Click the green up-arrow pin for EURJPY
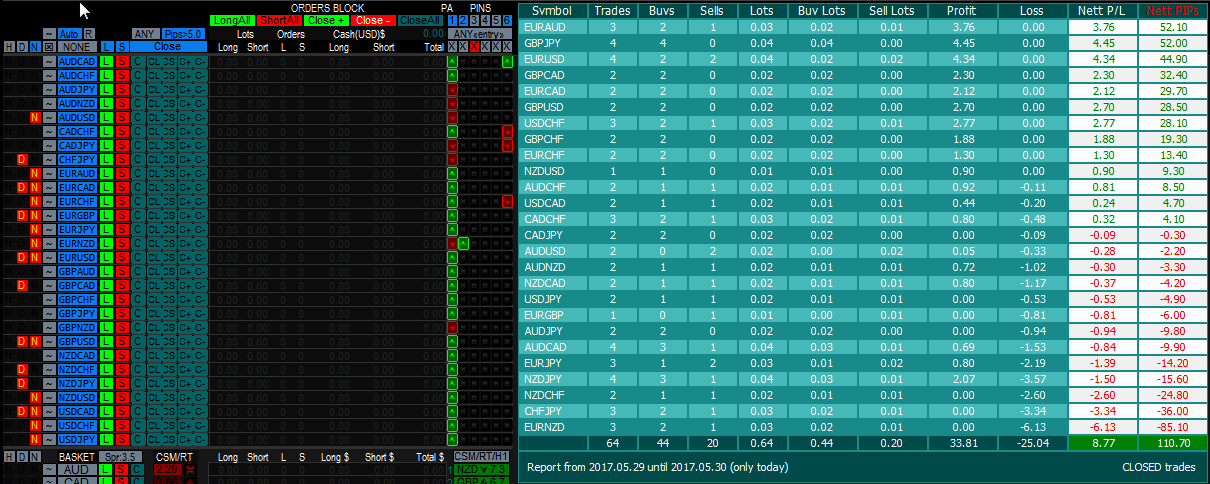Screen dimensions: 1210x484 [x=453, y=229]
